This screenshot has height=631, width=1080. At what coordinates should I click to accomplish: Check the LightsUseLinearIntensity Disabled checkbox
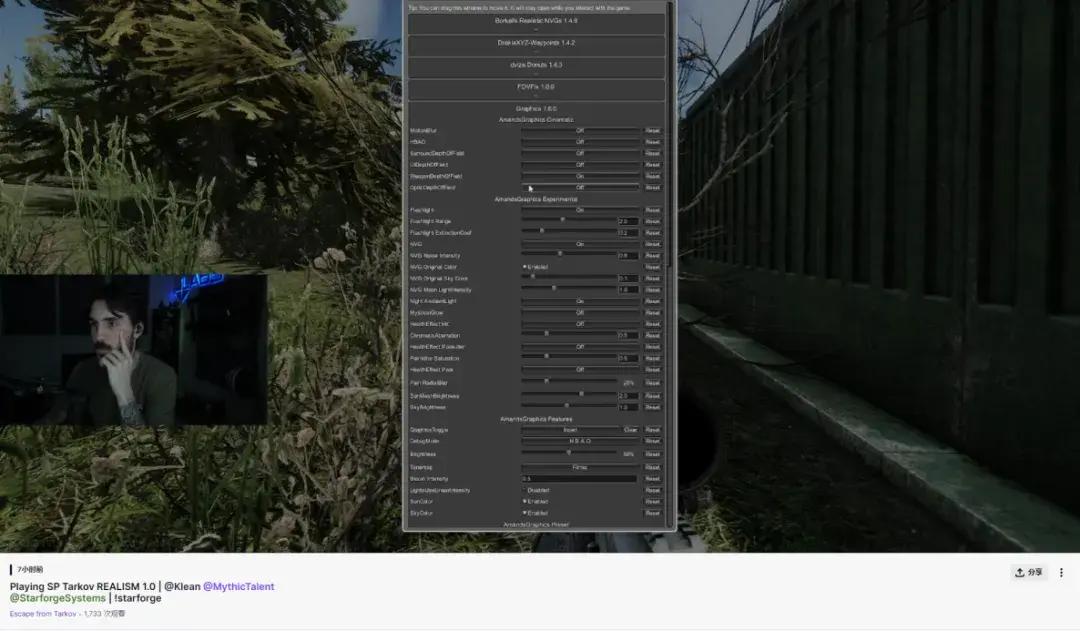pos(525,490)
